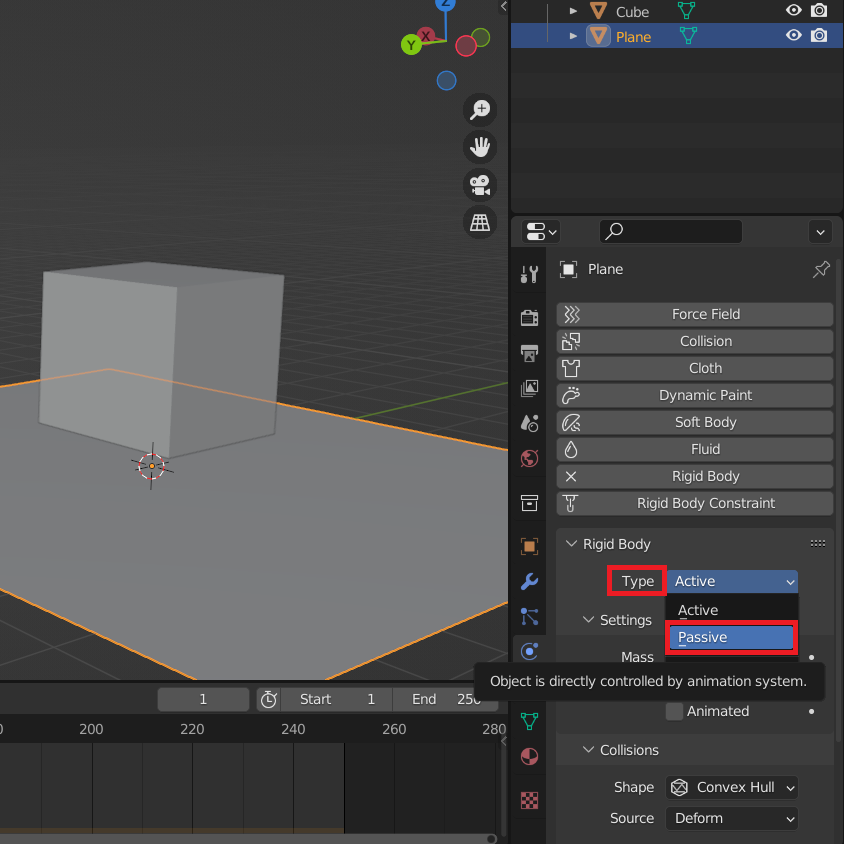This screenshot has height=844, width=844.
Task: Pin the Plane properties context
Action: 820,269
